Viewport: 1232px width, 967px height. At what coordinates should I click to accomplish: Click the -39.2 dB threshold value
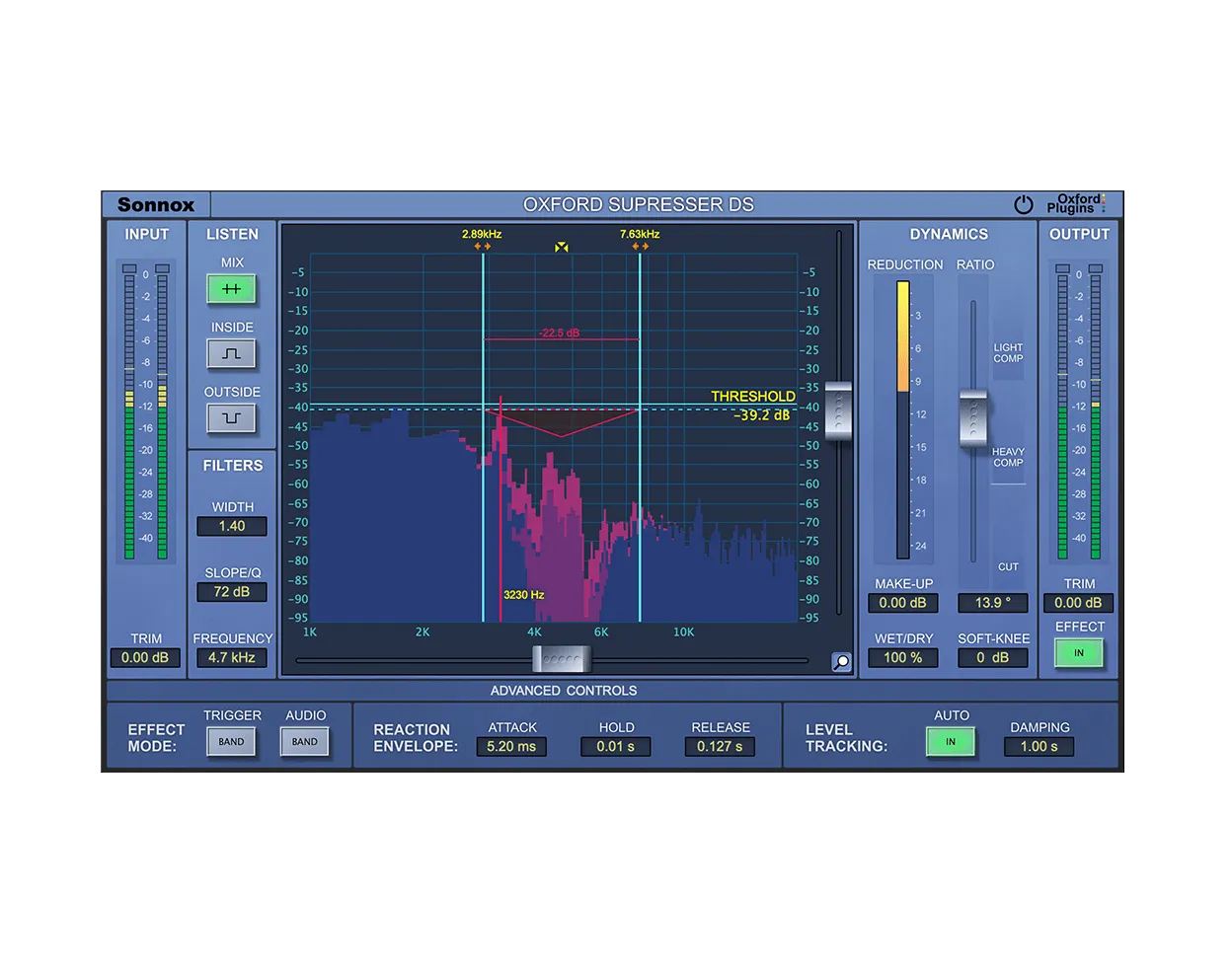point(762,415)
